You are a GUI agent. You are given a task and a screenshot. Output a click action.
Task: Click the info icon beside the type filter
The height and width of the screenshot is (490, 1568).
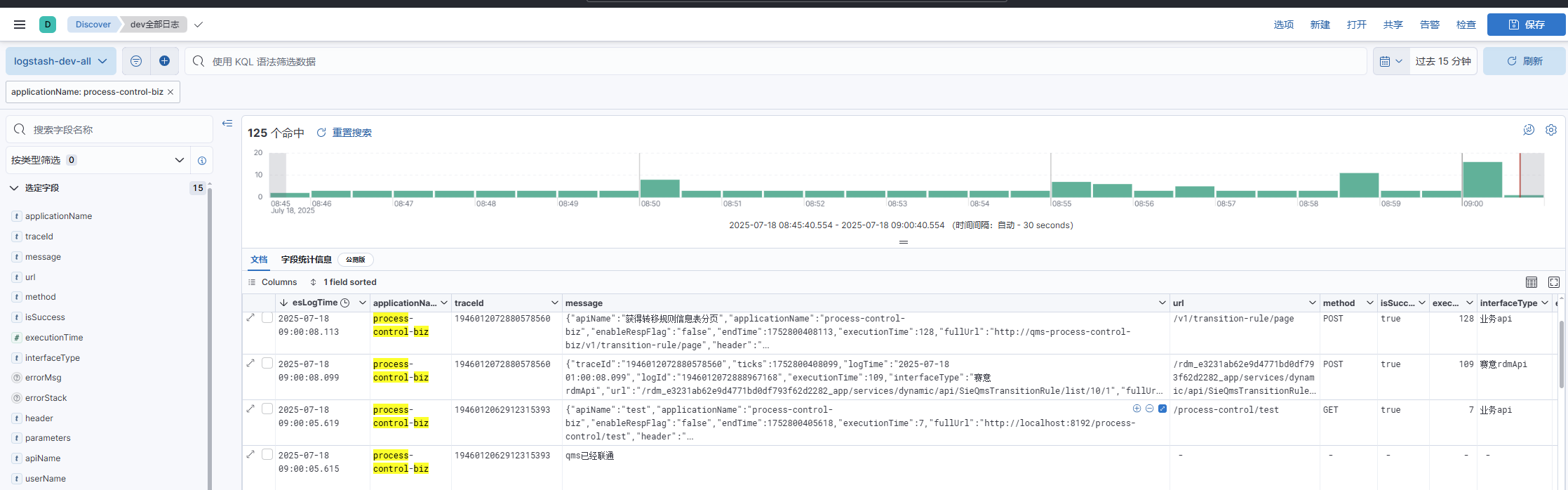pyautogui.click(x=202, y=161)
